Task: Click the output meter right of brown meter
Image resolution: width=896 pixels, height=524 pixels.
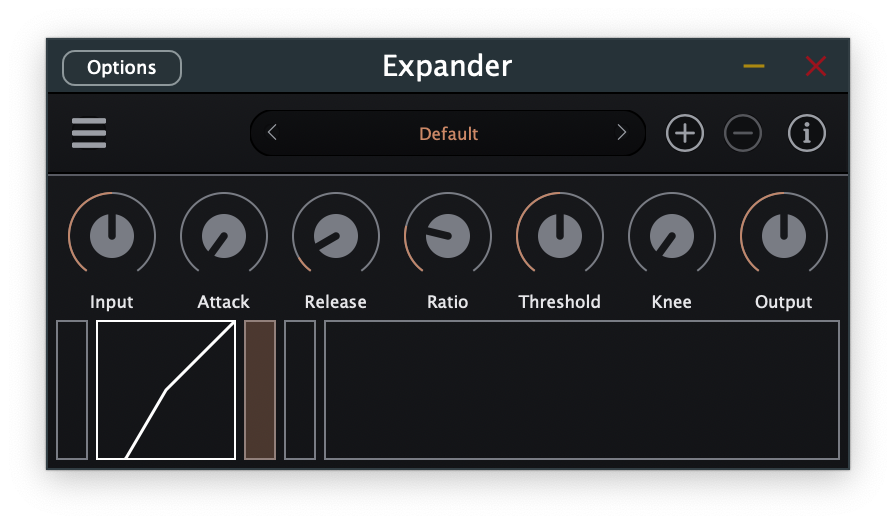Action: tap(300, 390)
